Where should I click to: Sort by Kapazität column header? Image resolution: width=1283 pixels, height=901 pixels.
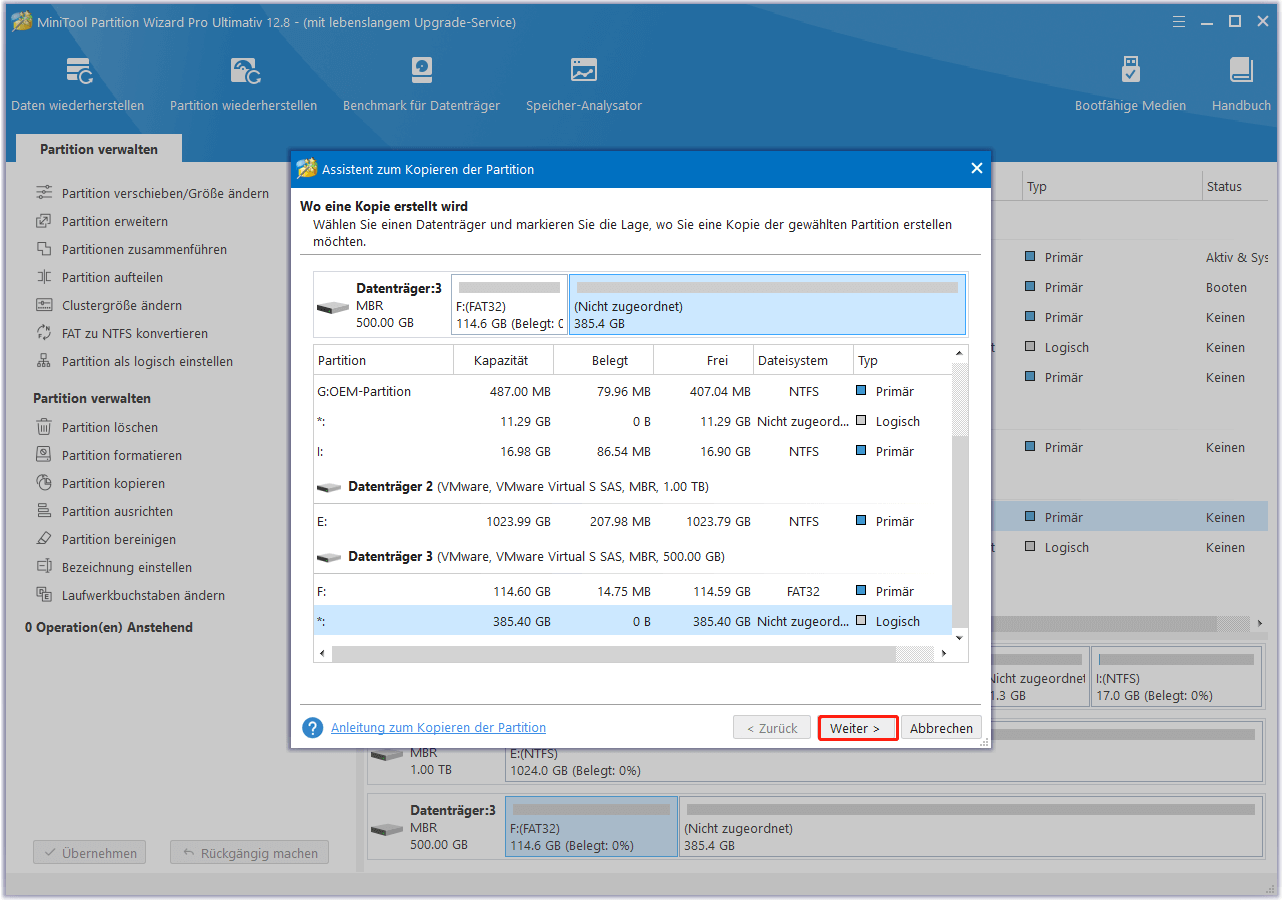pos(503,360)
